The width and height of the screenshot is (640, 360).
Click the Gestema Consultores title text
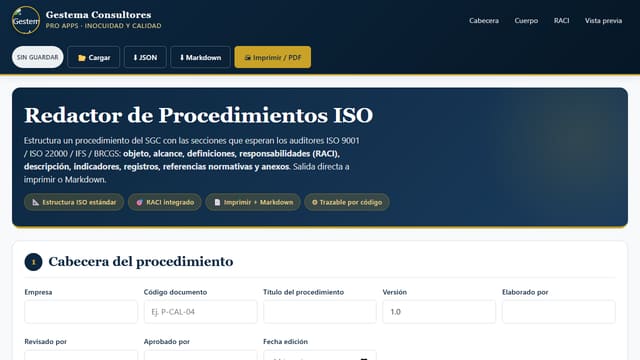(98, 15)
